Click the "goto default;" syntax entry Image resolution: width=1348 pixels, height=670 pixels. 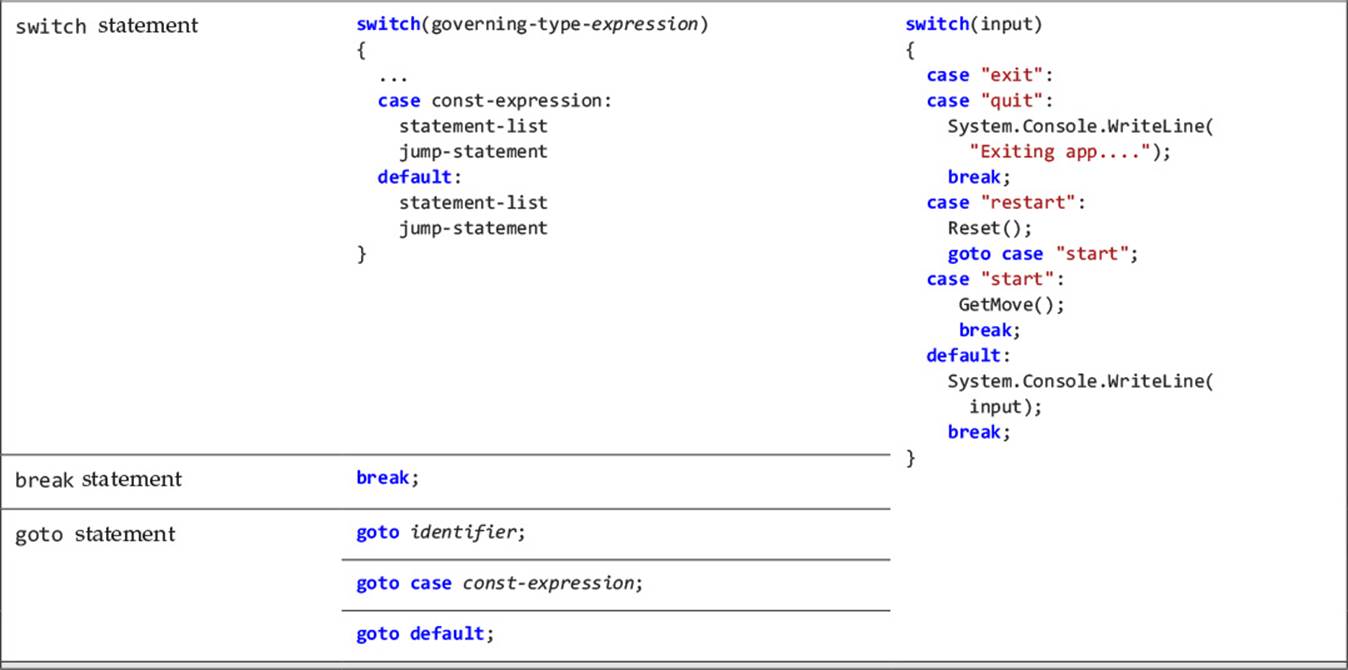(x=425, y=634)
